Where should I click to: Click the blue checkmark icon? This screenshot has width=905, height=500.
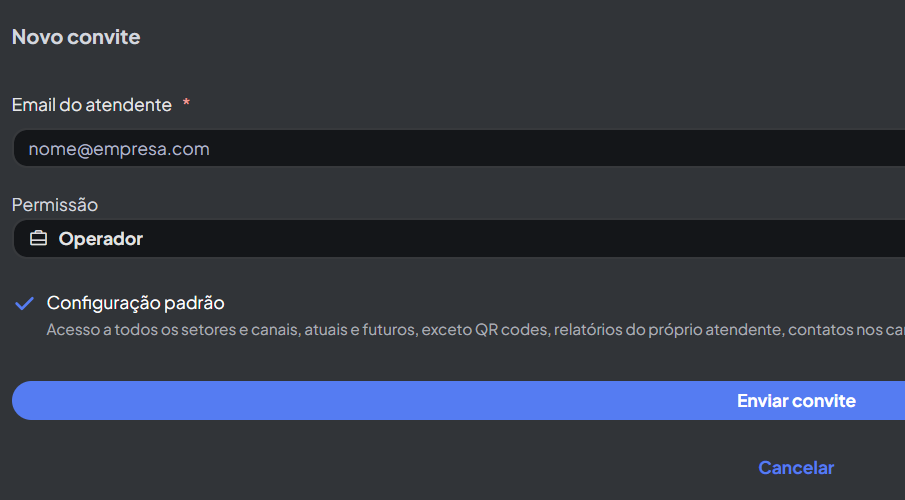coord(25,303)
